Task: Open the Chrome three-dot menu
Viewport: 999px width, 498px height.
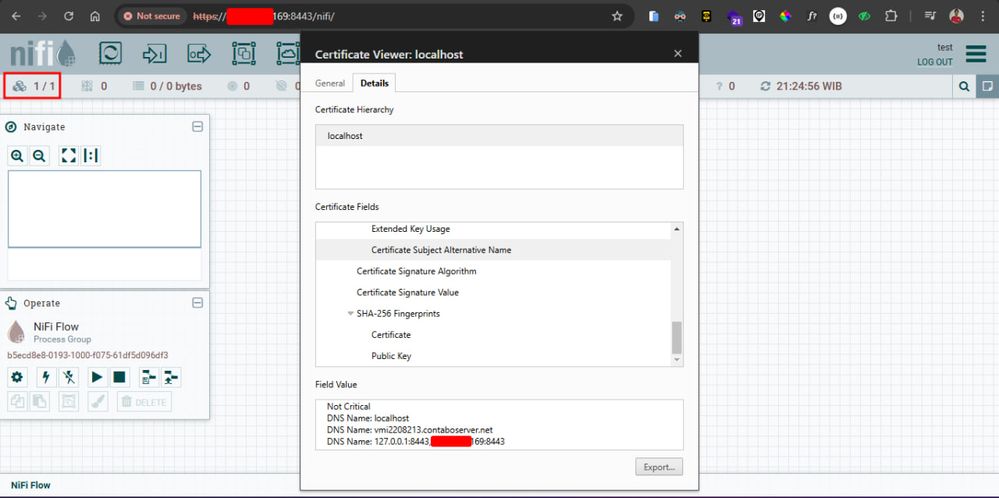Action: tap(982, 17)
